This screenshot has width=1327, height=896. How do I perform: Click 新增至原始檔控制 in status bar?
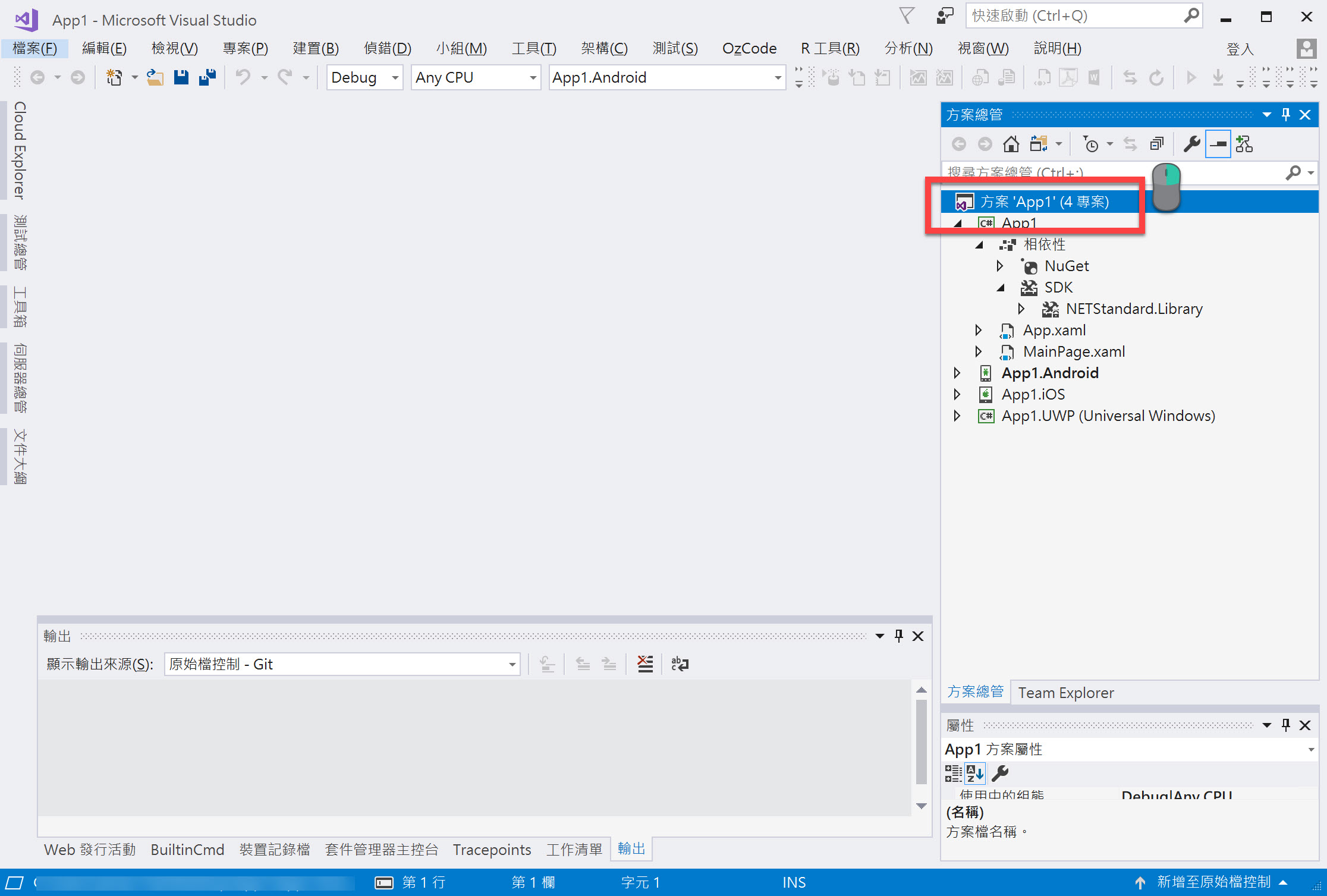1213,882
